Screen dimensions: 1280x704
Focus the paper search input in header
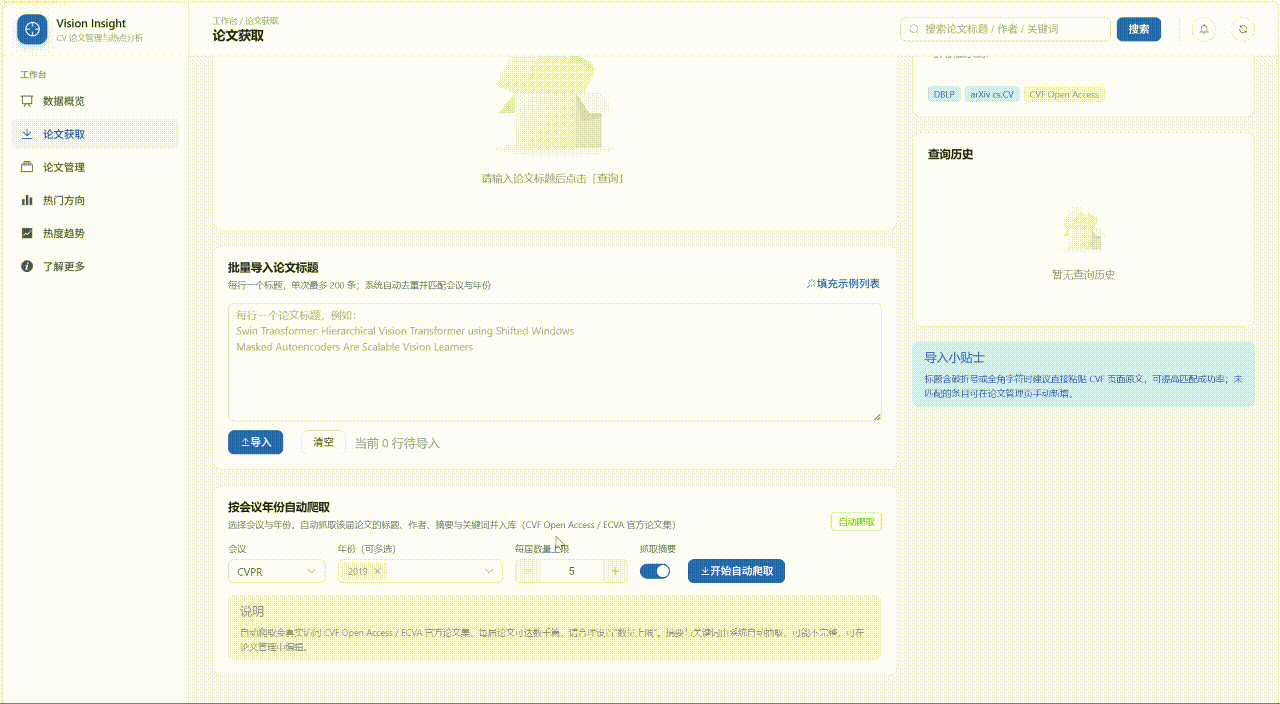(x=1005, y=29)
